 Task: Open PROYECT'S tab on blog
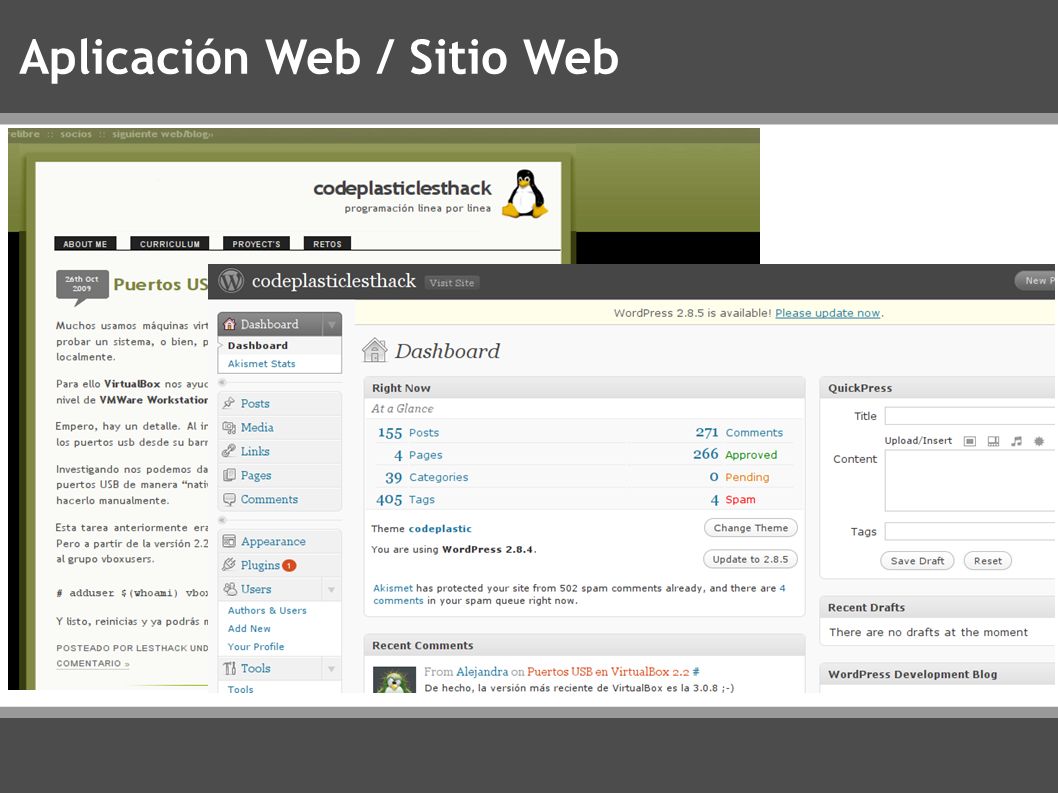pos(256,244)
